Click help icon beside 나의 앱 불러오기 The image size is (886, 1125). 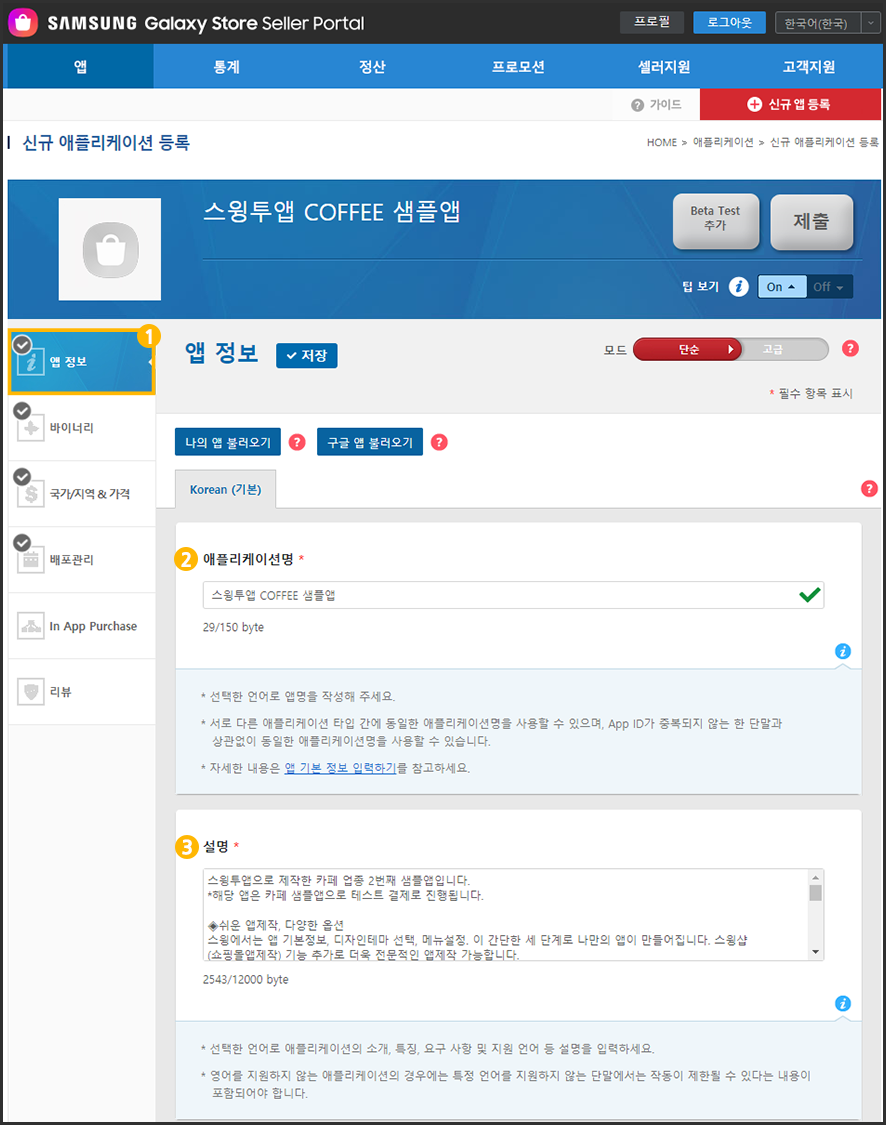pos(297,442)
